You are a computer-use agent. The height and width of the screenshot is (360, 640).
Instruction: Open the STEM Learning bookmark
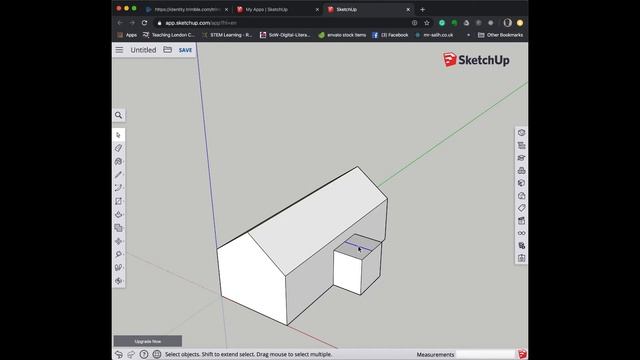click(x=227, y=35)
